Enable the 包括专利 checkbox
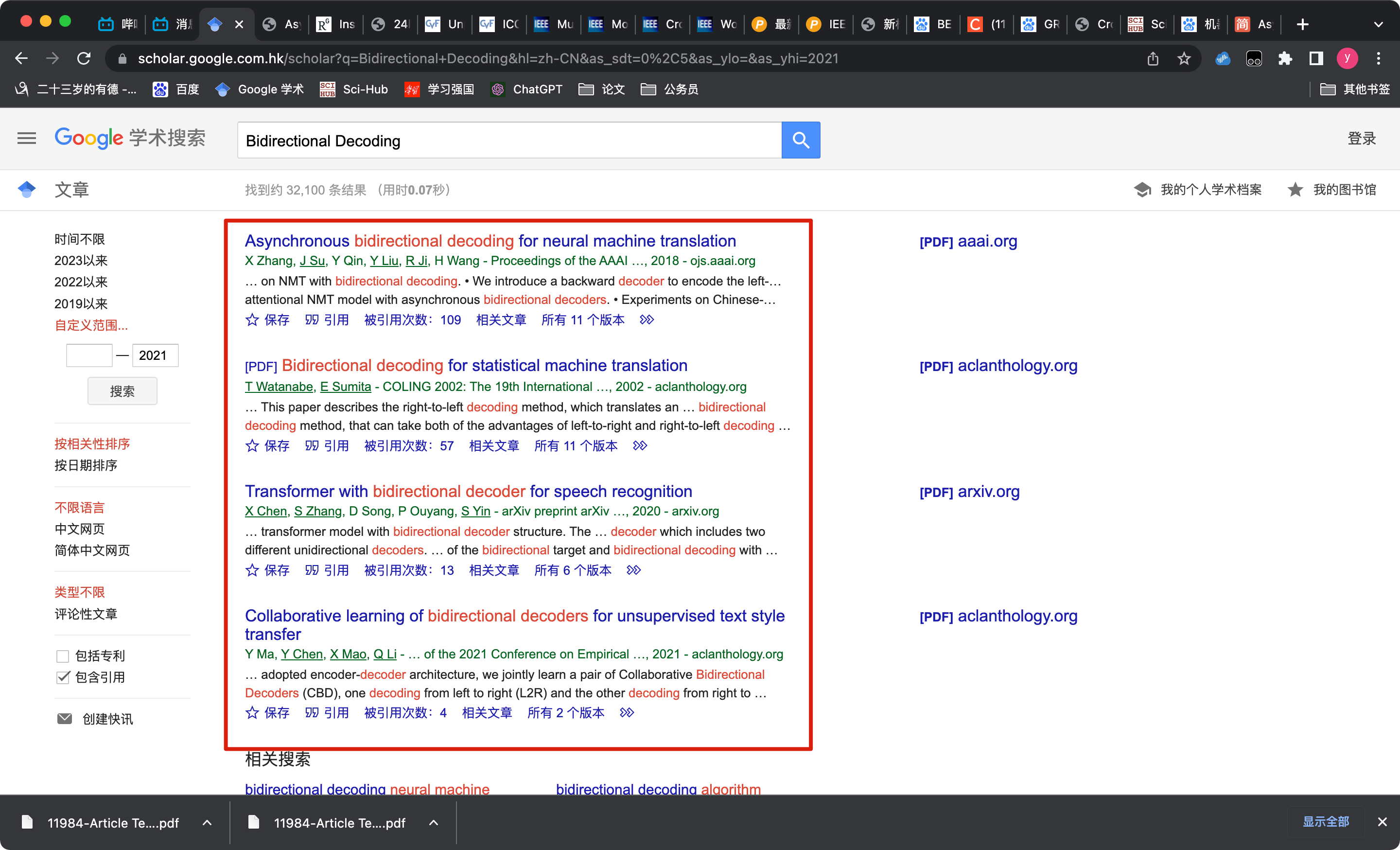This screenshot has width=1400, height=850. 63,656
